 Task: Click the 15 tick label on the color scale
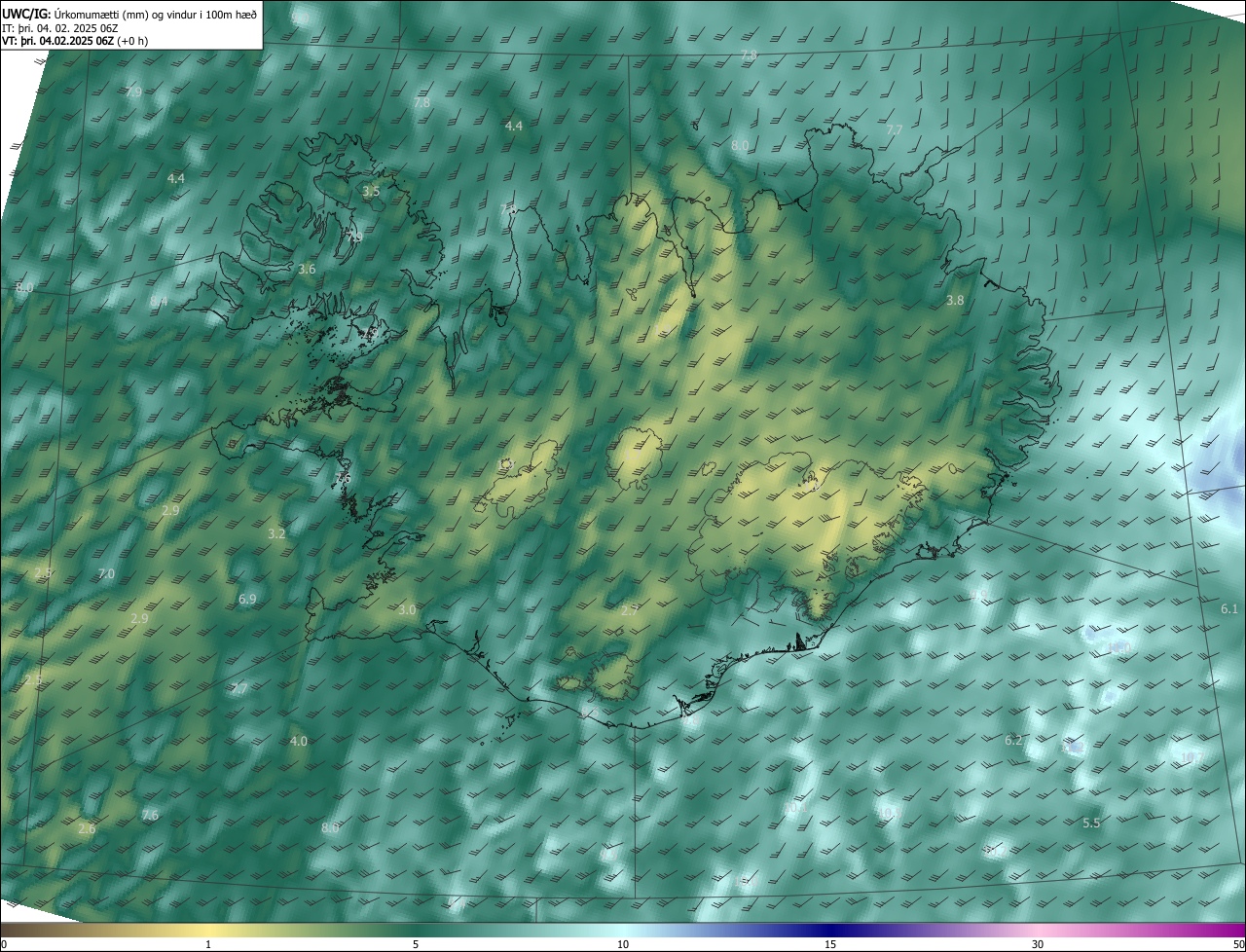(830, 944)
